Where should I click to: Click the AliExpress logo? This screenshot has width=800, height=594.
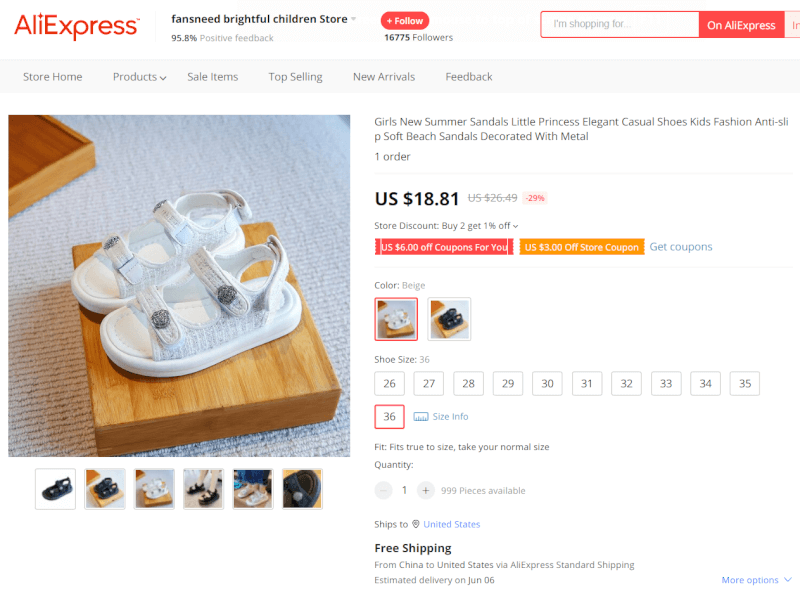(x=77, y=26)
